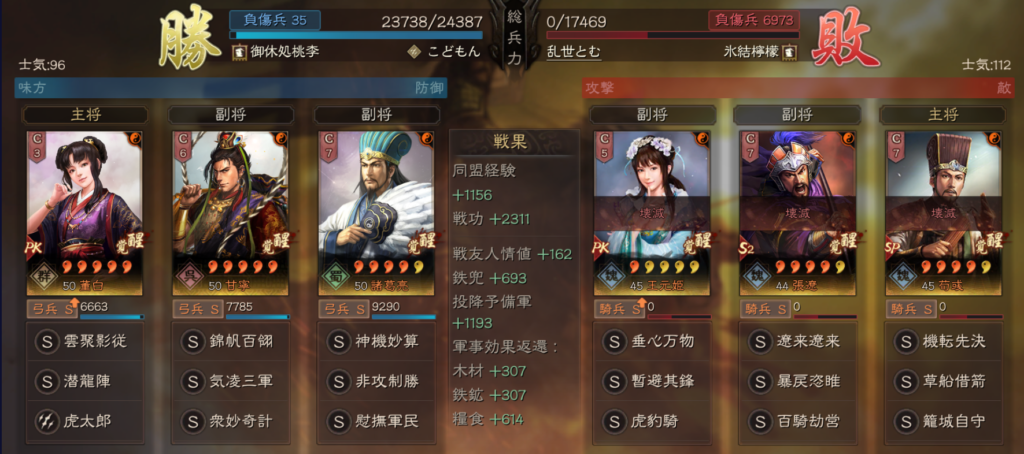Click the red 負傷兵 6973 button
The image size is (1024, 454).
click(x=753, y=20)
